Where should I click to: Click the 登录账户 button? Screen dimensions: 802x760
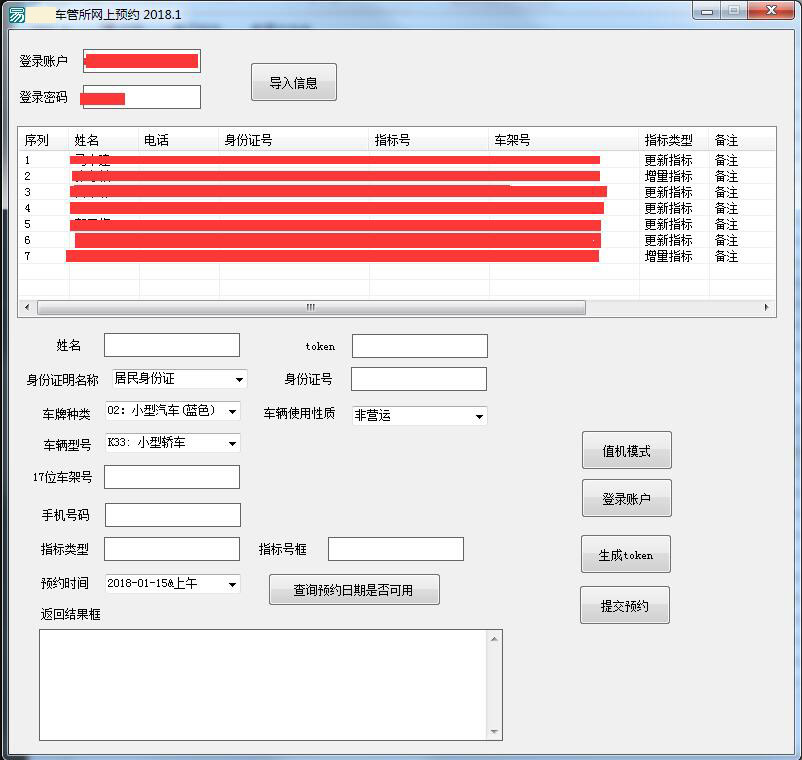click(x=626, y=499)
